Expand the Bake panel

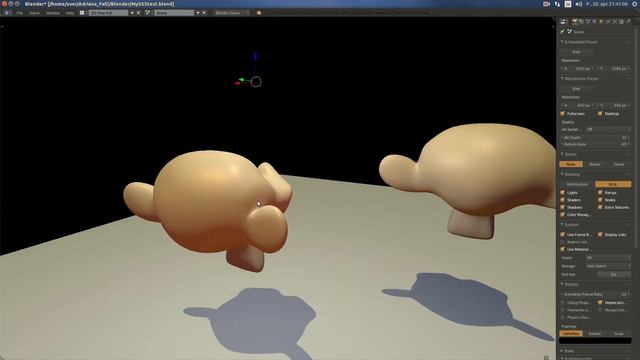562,351
